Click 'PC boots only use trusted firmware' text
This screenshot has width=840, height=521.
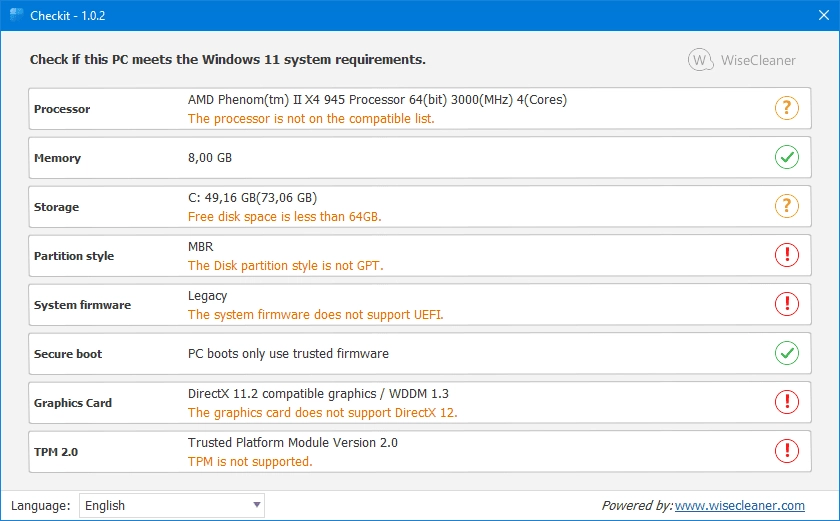point(288,353)
